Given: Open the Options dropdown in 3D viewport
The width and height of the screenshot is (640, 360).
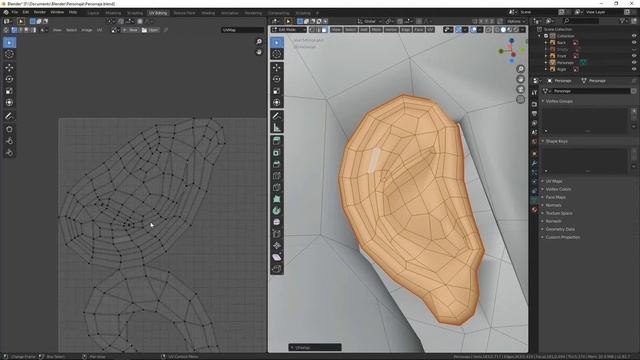Looking at the screenshot, I should pyautogui.click(x=516, y=21).
